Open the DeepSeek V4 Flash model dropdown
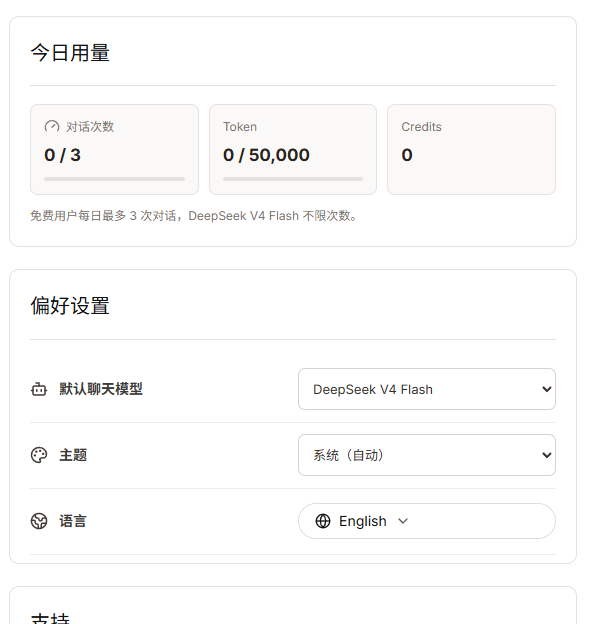Viewport: 595px width, 624px height. pos(427,389)
